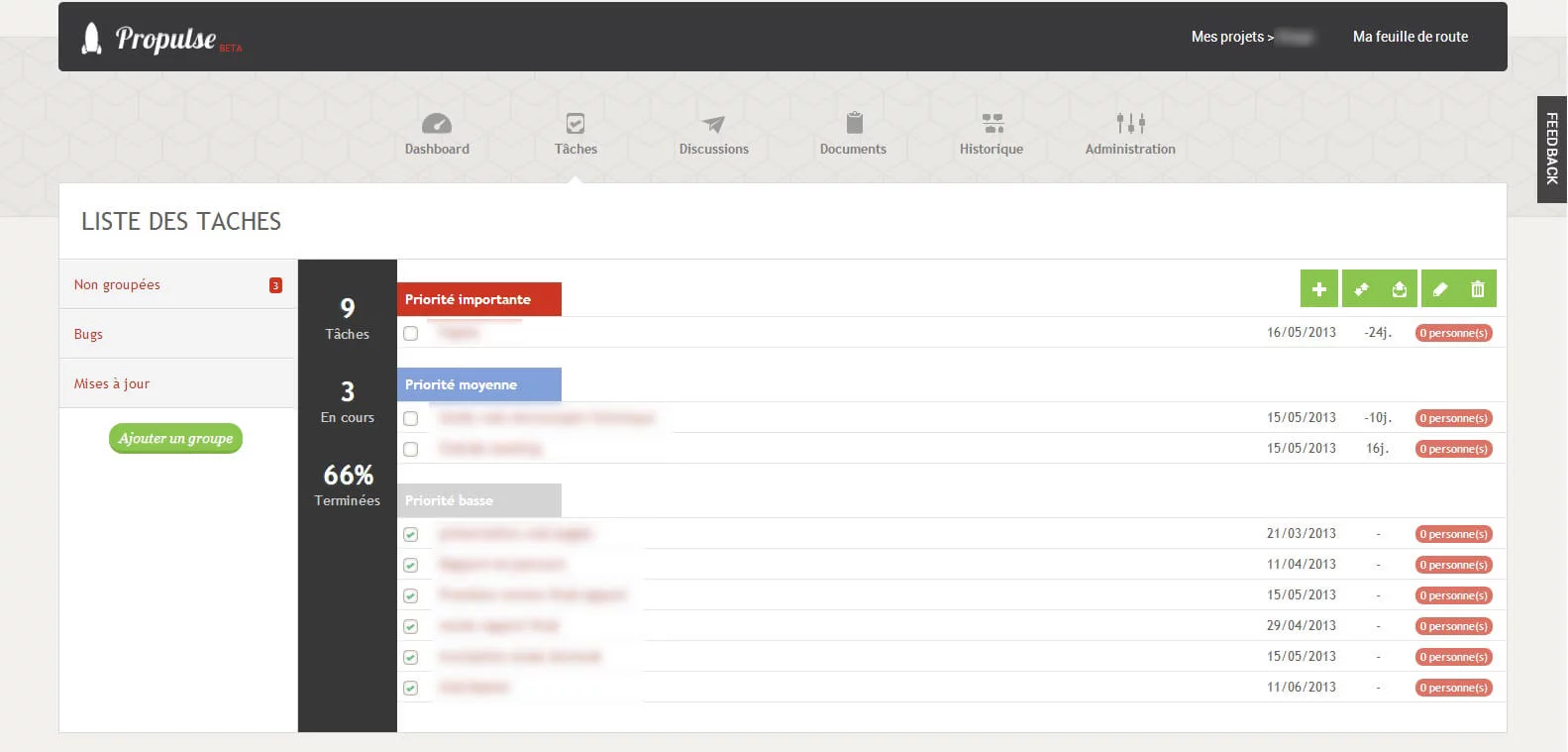Click the -10j. delay value

pos(1378,418)
